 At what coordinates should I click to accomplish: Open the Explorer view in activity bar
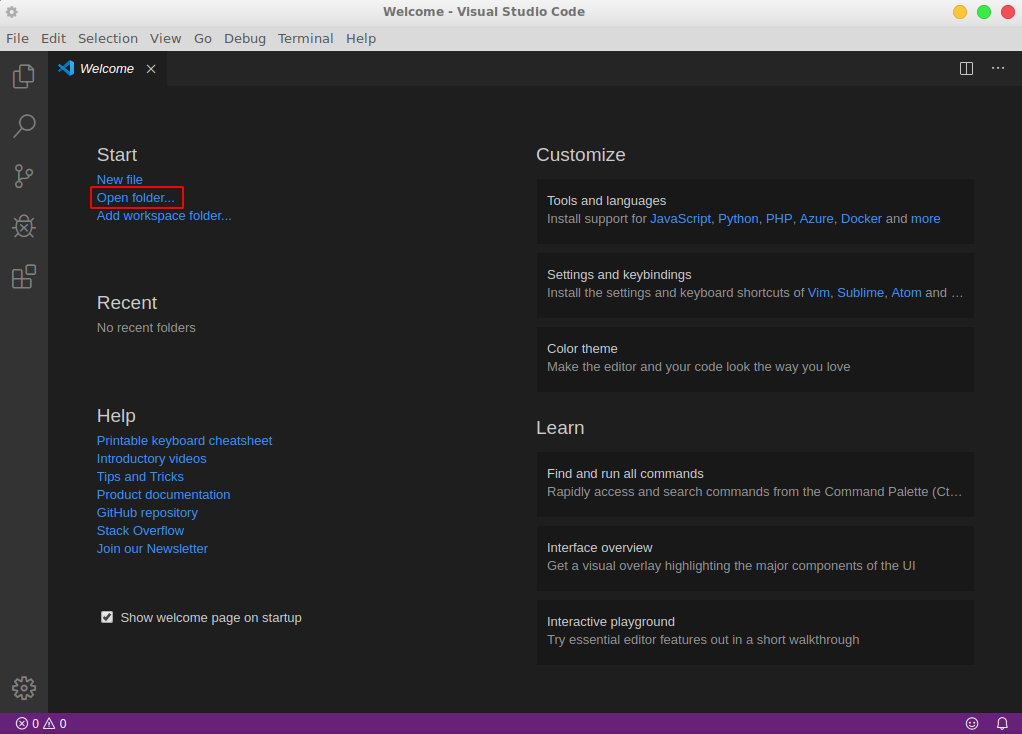(23, 76)
